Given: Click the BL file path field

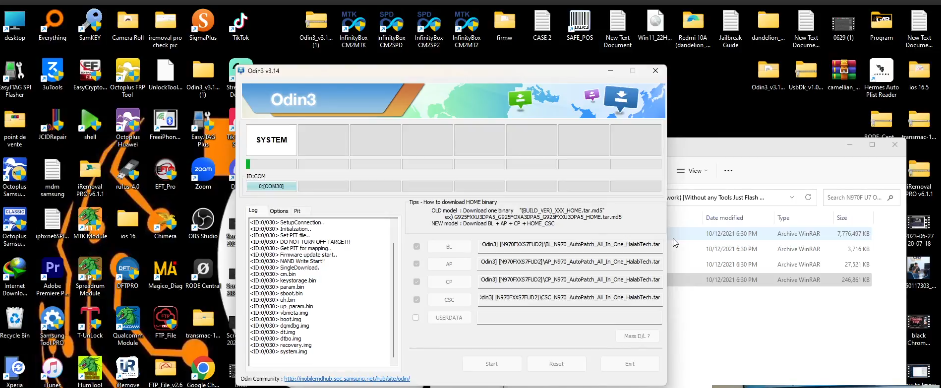Looking at the screenshot, I should tap(570, 245).
